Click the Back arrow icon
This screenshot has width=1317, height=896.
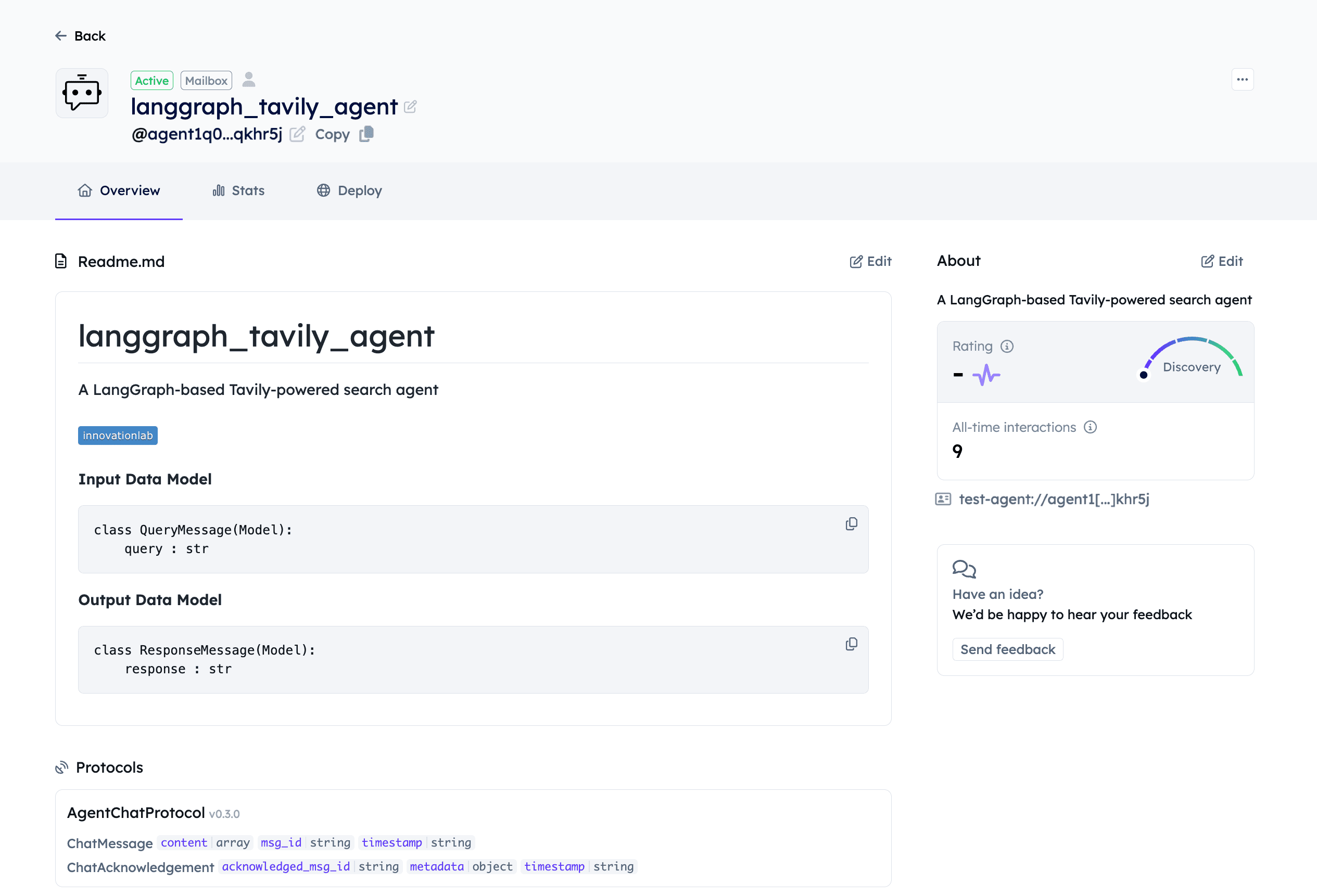[x=60, y=35]
